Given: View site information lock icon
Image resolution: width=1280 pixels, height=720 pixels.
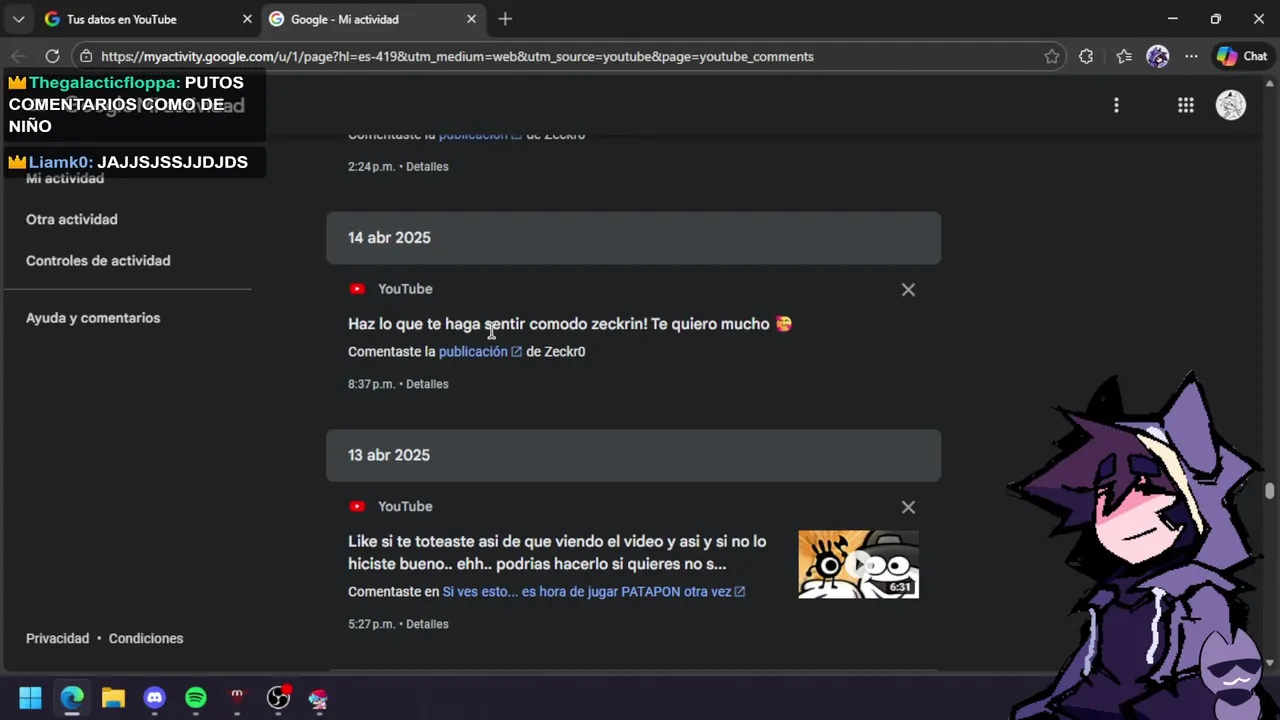Looking at the screenshot, I should click(x=86, y=57).
